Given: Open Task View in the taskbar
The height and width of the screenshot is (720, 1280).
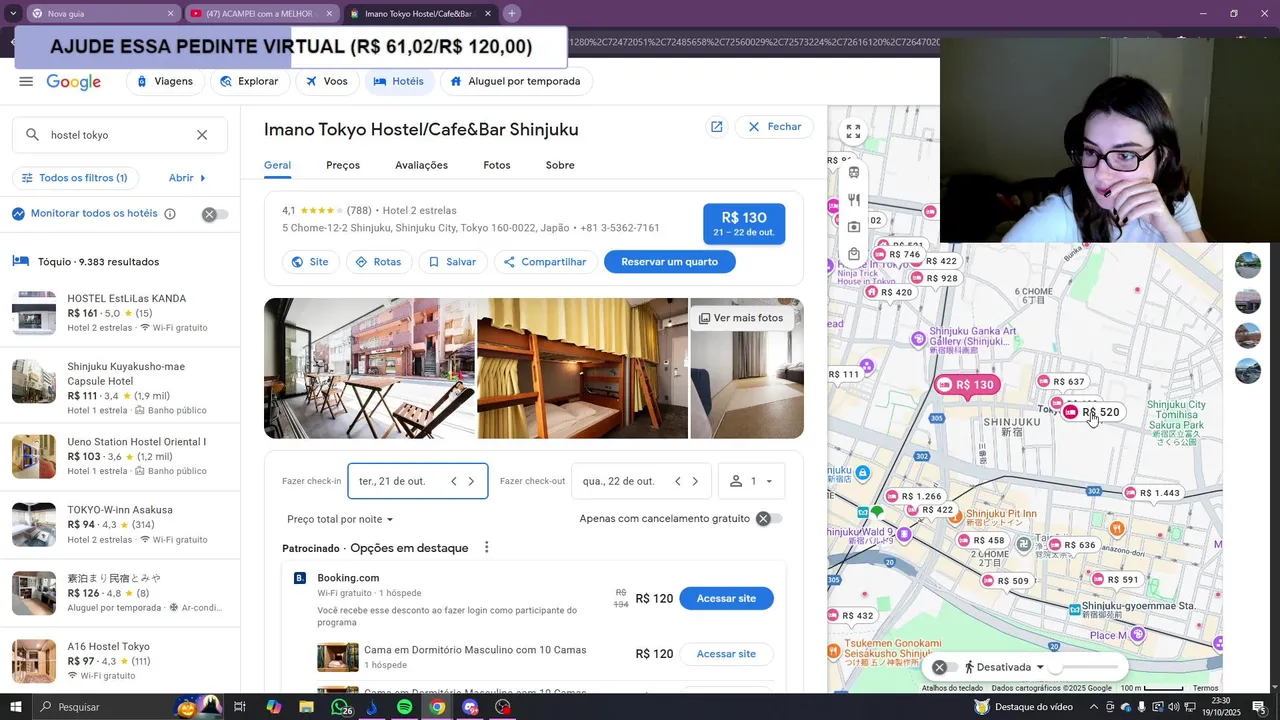Looking at the screenshot, I should point(240,707).
